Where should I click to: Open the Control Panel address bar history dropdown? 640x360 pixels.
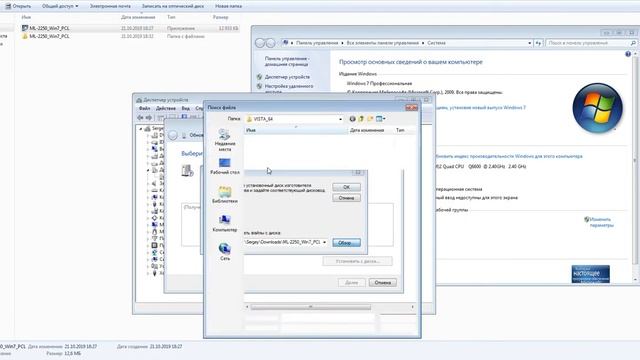[x=529, y=43]
